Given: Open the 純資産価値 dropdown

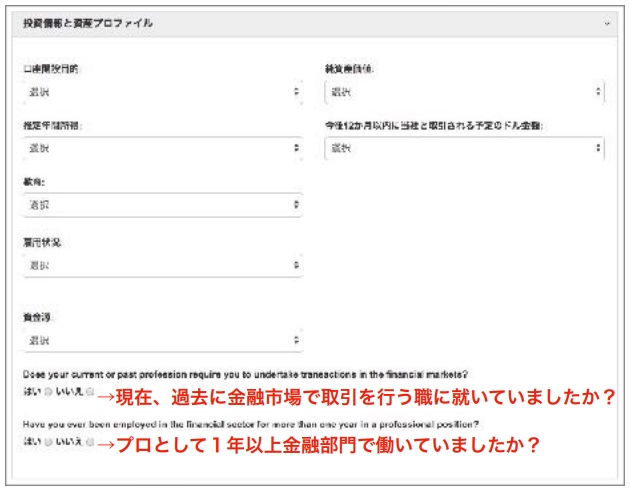Looking at the screenshot, I should tap(464, 92).
